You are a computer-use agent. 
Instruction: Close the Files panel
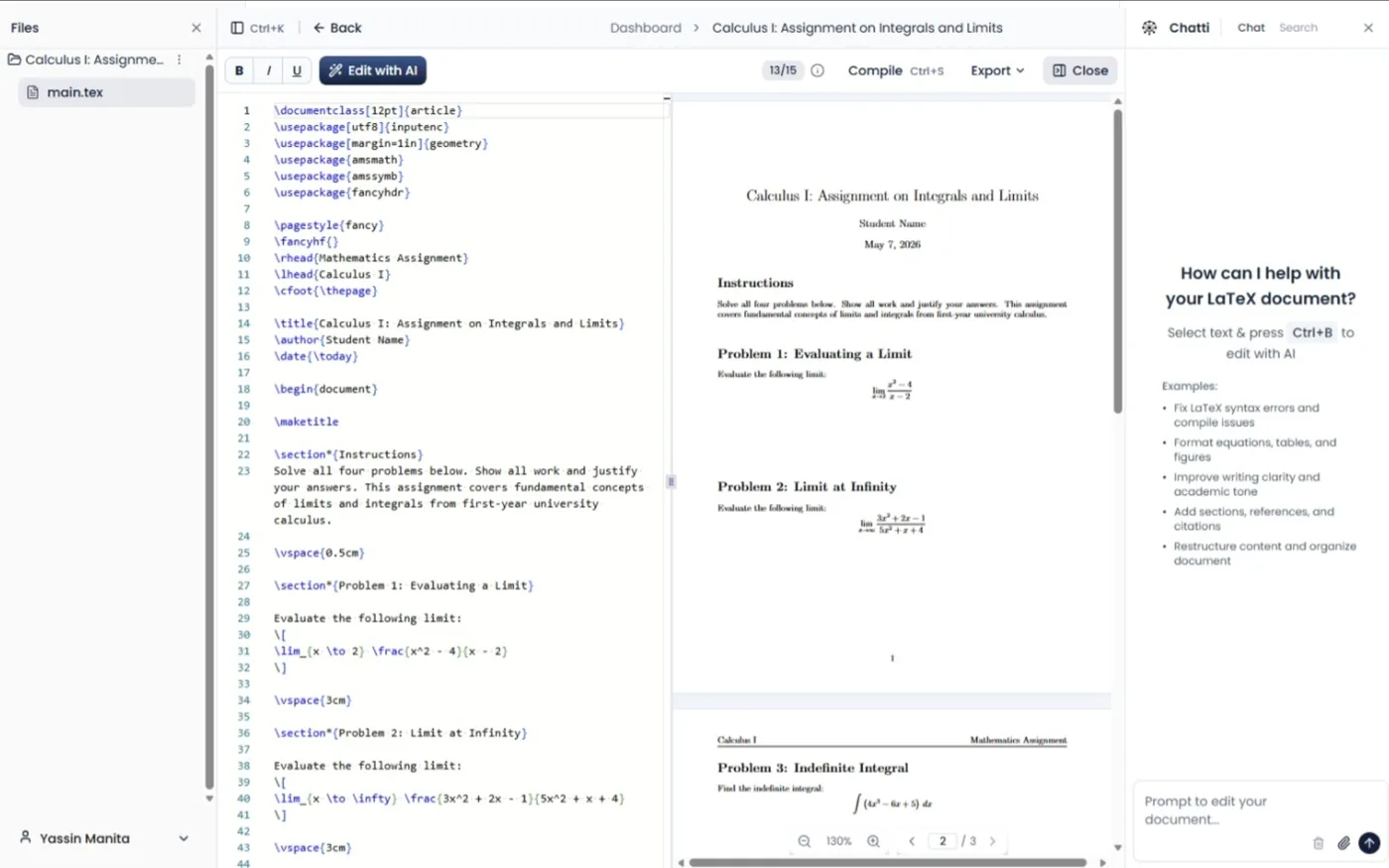(x=196, y=28)
